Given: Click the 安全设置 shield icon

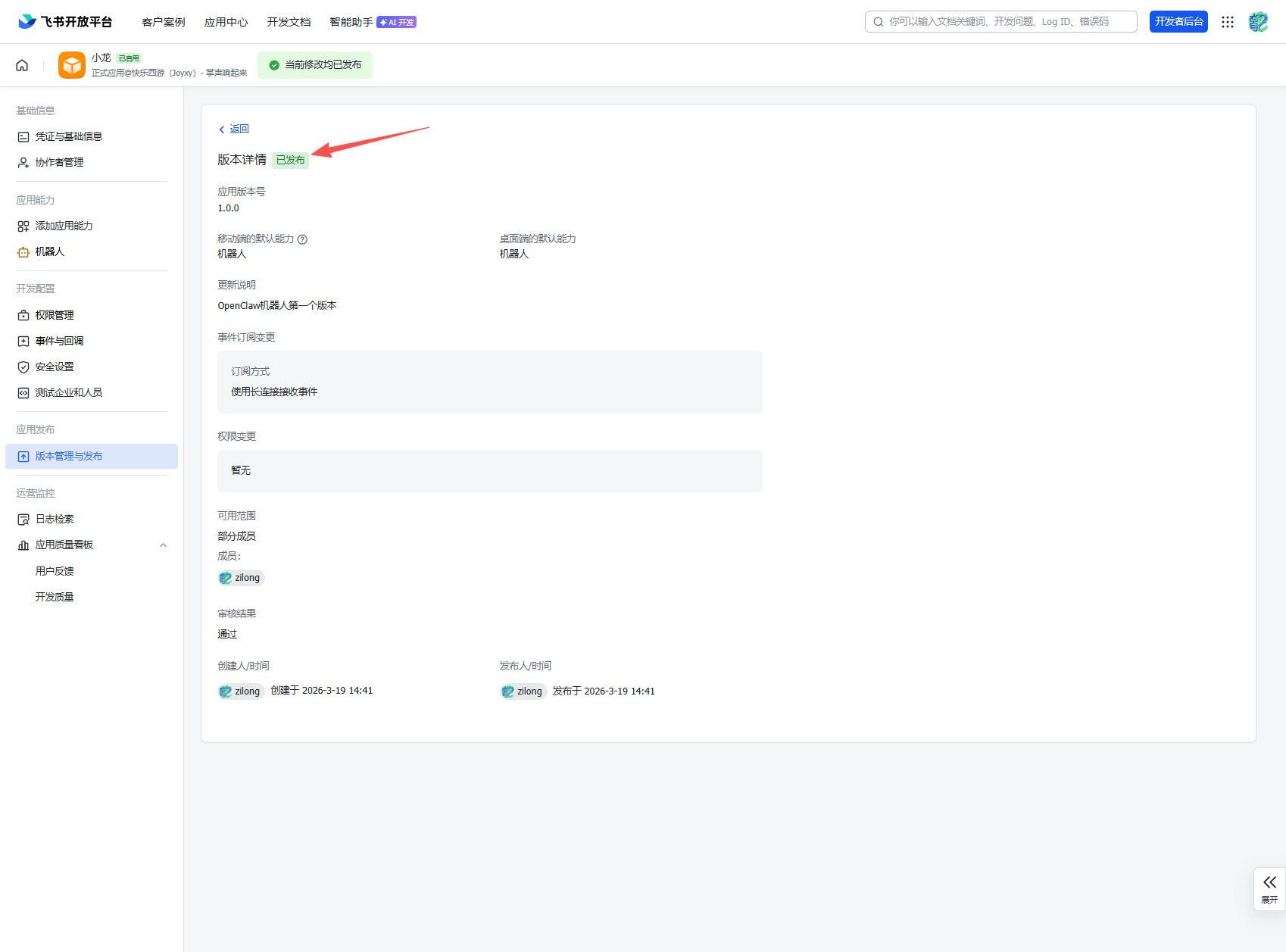Looking at the screenshot, I should pyautogui.click(x=23, y=367).
